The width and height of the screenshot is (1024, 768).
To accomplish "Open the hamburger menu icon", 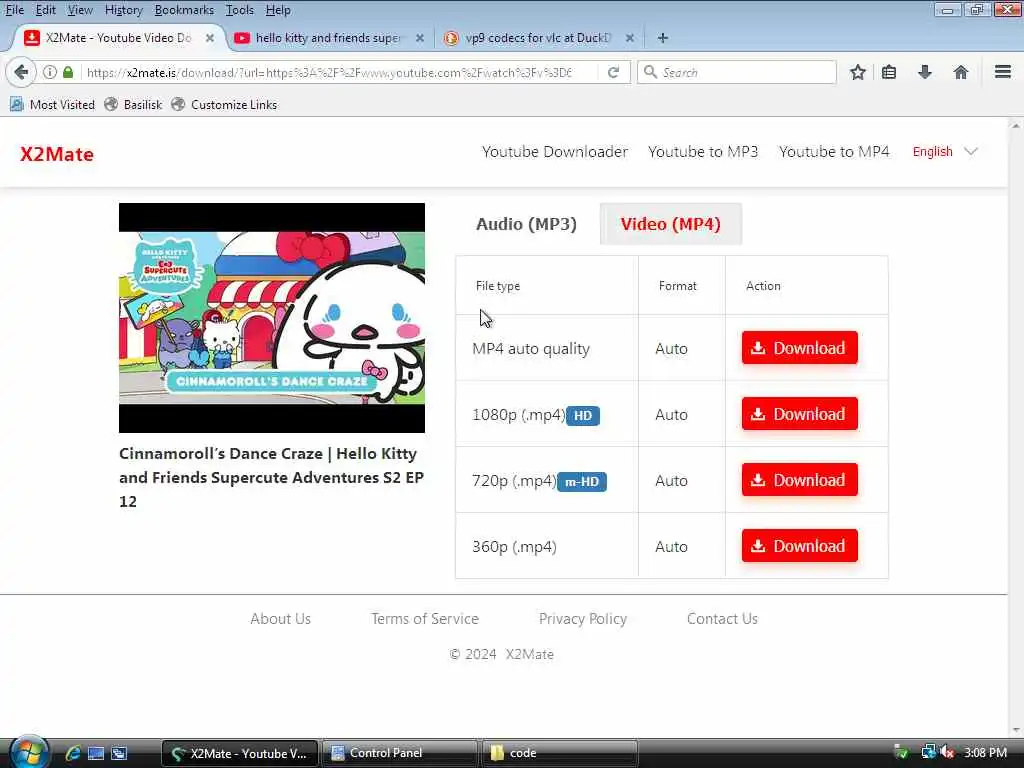I will click(1003, 72).
